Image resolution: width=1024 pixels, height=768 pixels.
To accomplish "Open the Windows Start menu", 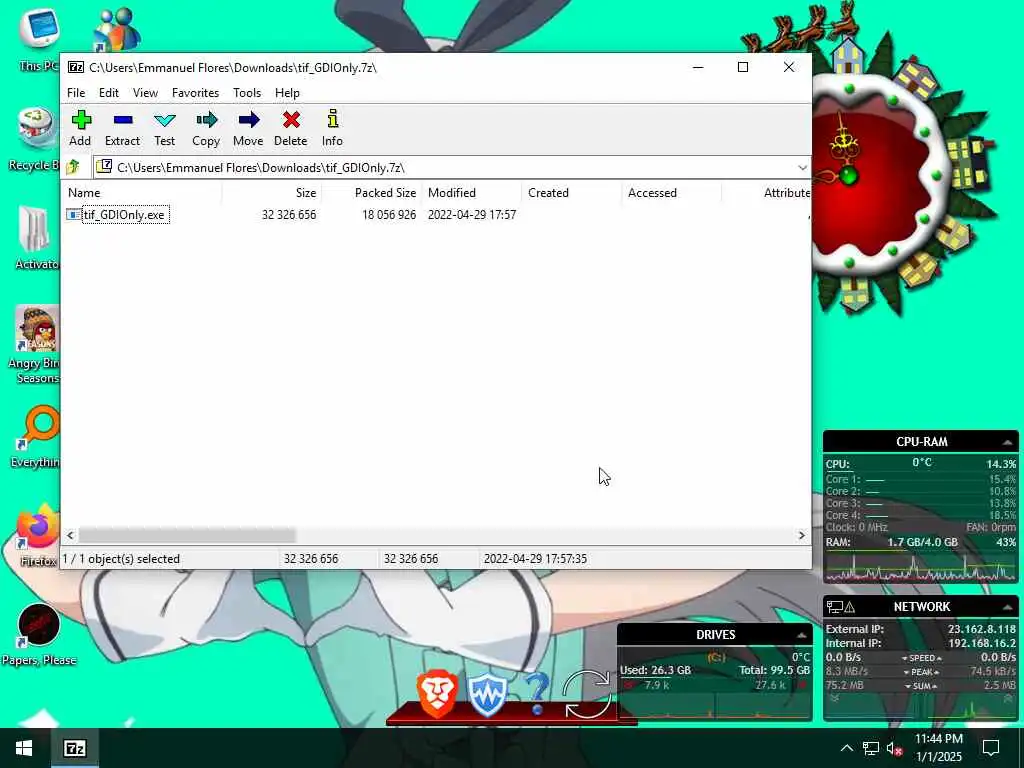I will pos(25,748).
